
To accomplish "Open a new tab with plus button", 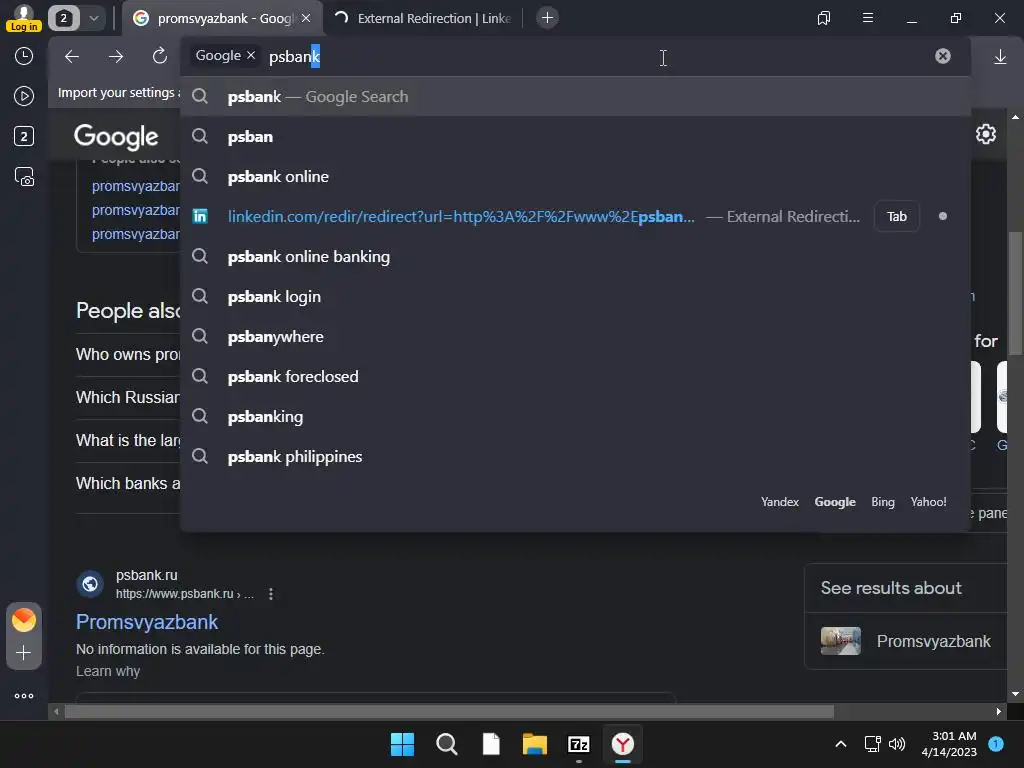I will tap(547, 18).
